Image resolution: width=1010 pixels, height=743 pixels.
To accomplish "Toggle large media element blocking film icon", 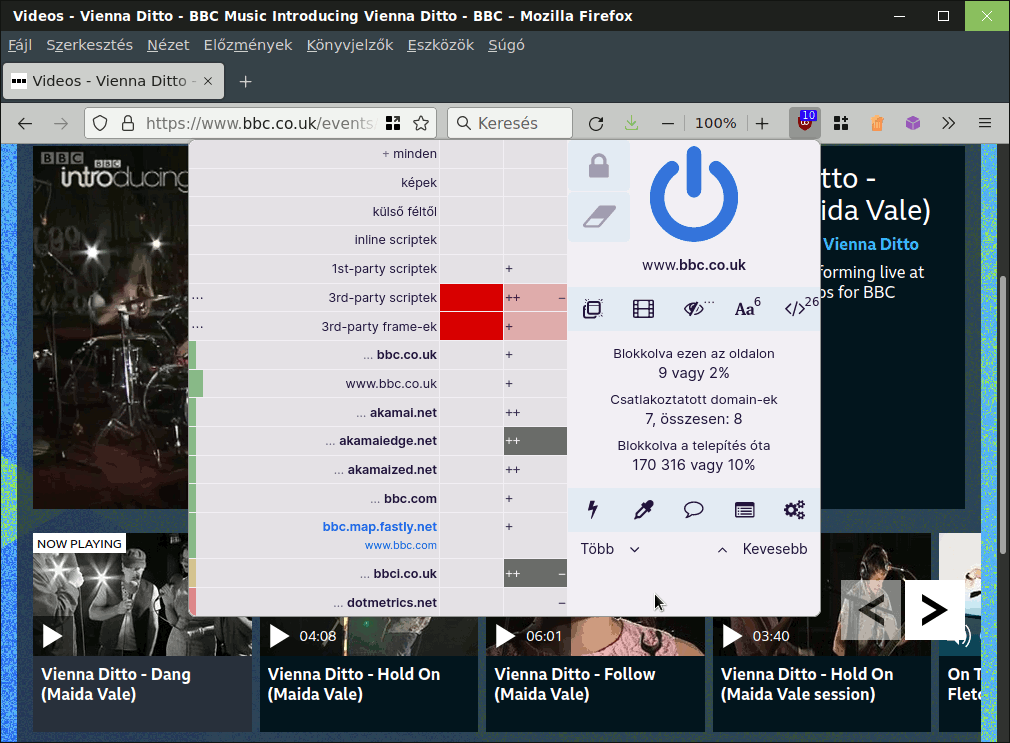I will click(x=643, y=309).
